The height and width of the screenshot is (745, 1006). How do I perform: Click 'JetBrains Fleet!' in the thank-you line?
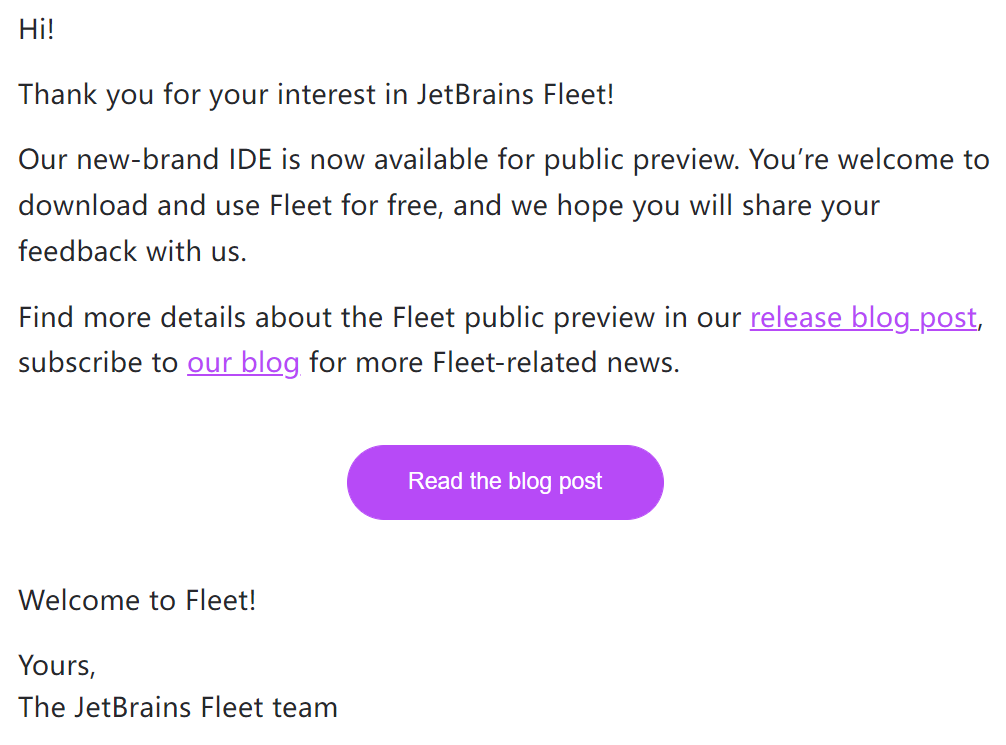pos(515,95)
